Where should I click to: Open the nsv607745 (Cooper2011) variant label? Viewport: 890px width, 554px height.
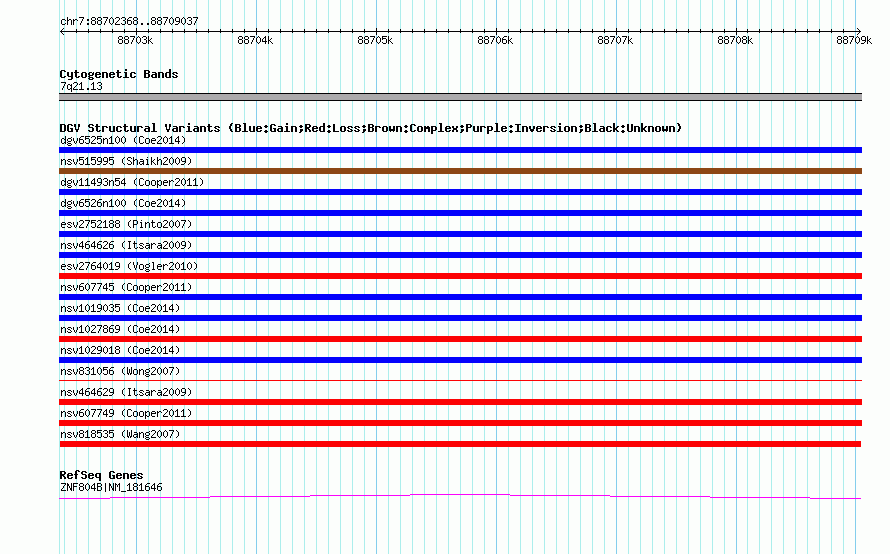click(126, 287)
